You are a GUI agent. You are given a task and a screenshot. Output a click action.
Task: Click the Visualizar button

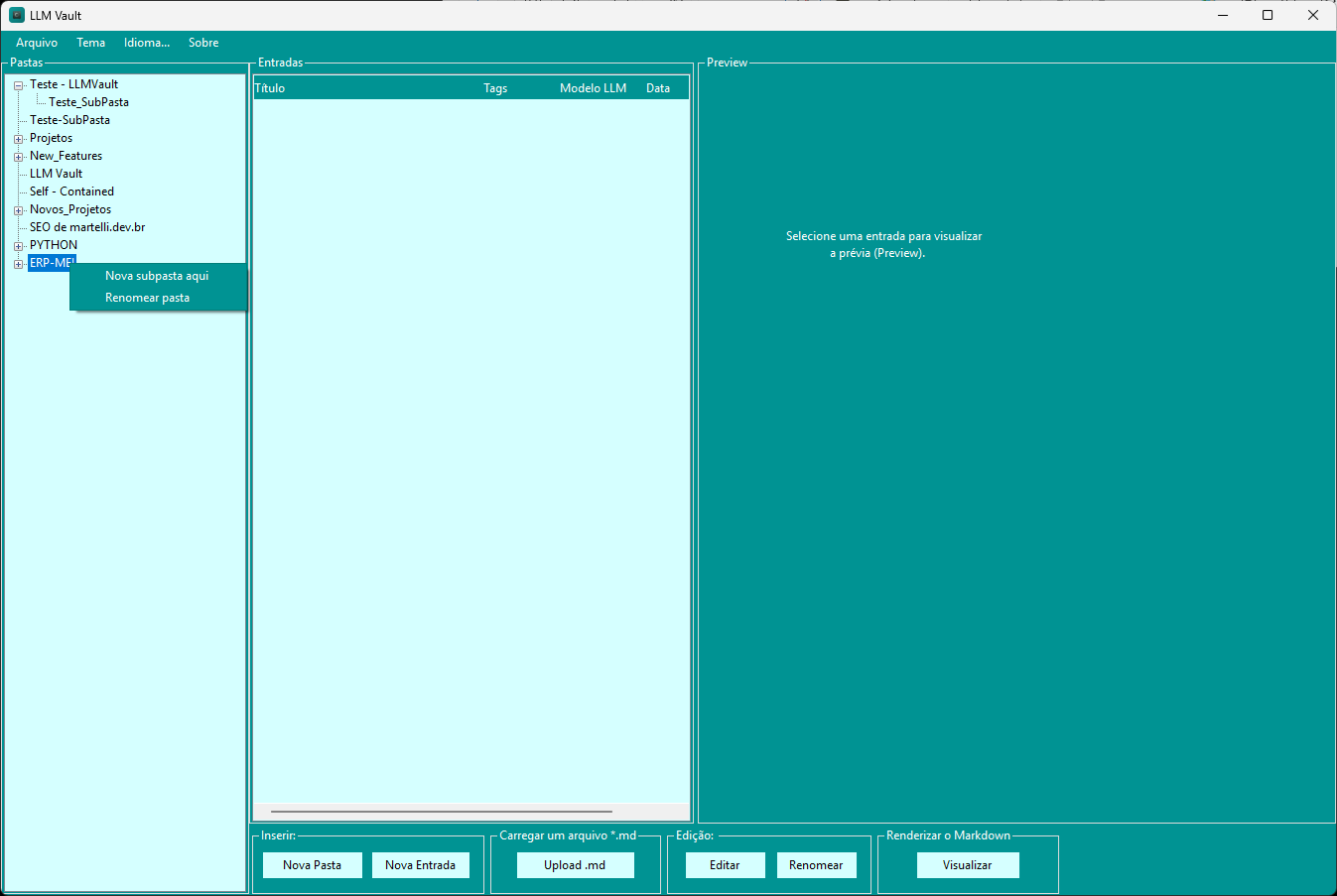pyautogui.click(x=968, y=865)
